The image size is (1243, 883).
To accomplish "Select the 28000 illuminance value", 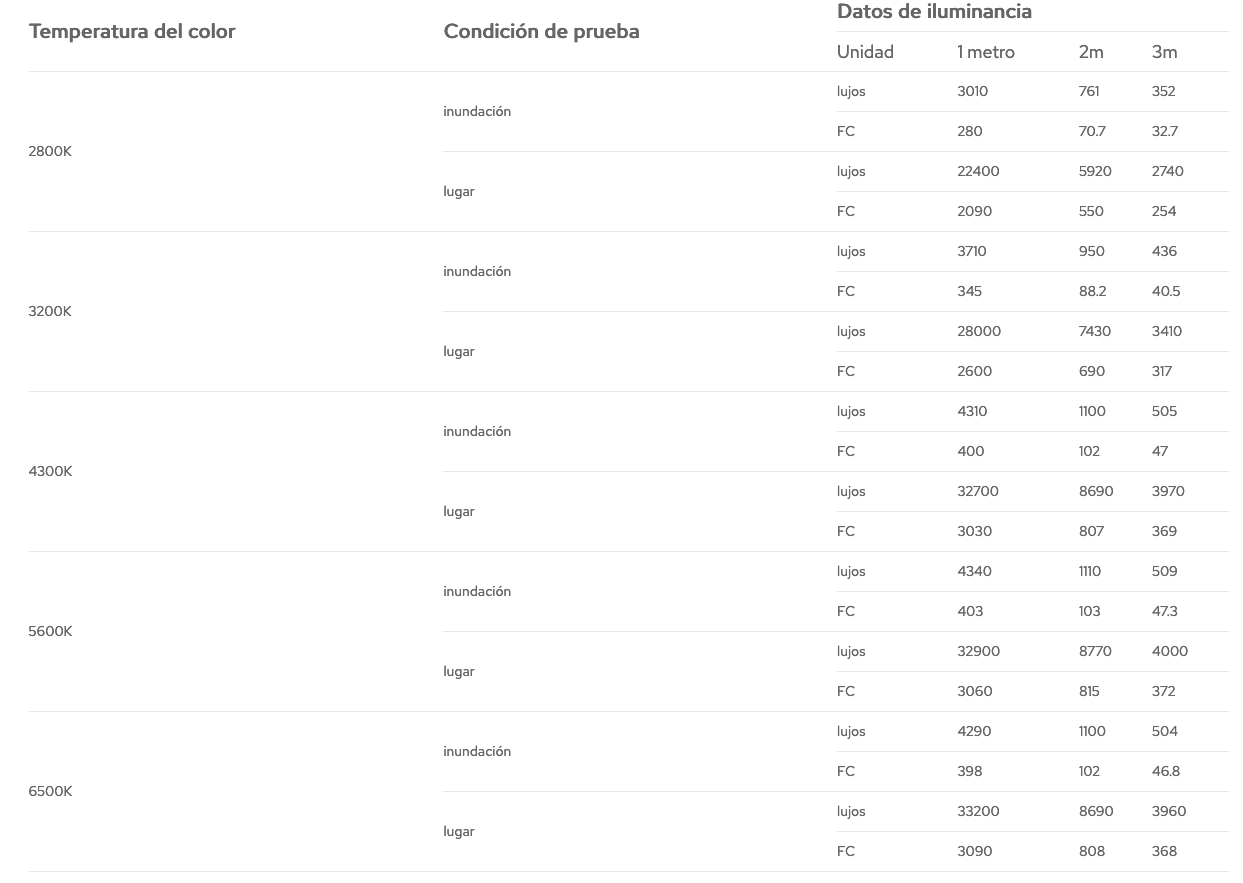I will coord(978,331).
